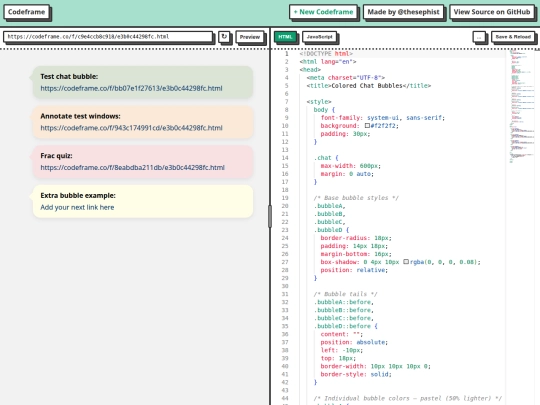Image resolution: width=540 pixels, height=405 pixels.
Task: Open the Made by @thesephist link
Action: coord(403,12)
